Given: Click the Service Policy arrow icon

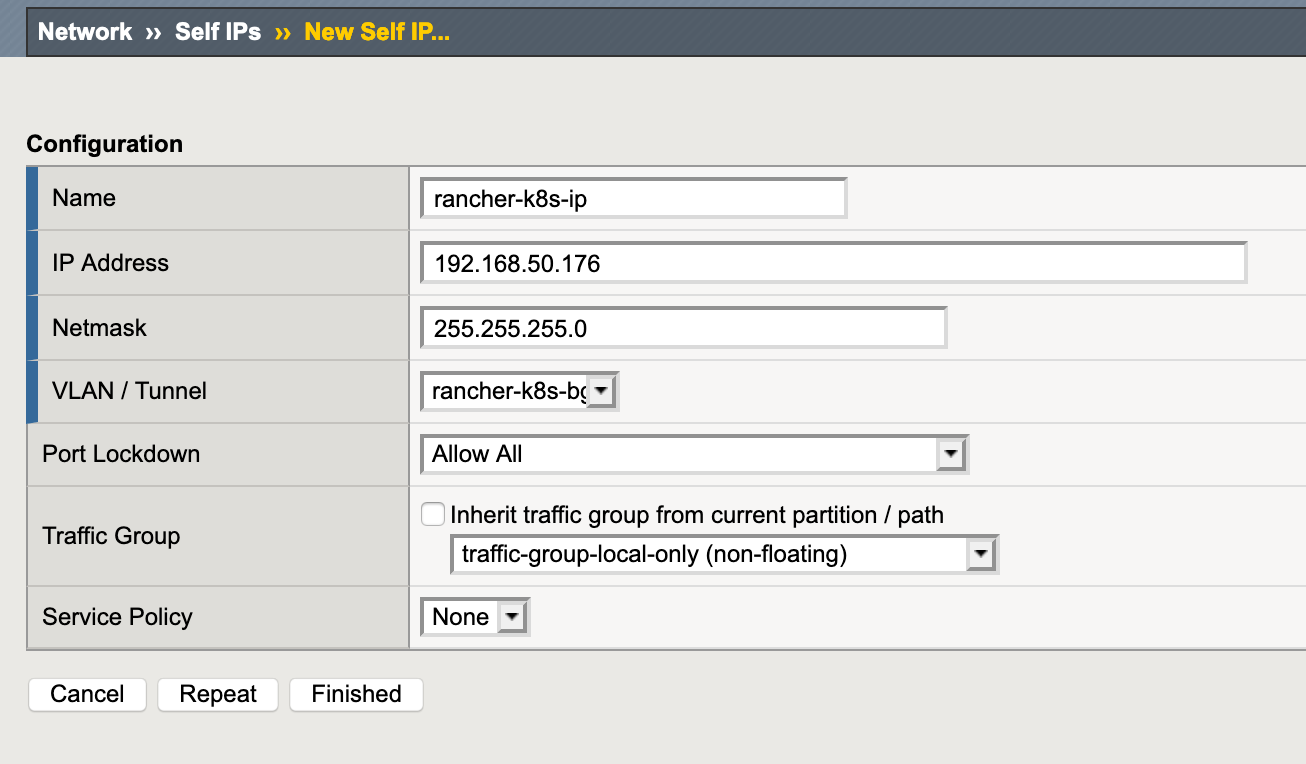Looking at the screenshot, I should (x=511, y=617).
